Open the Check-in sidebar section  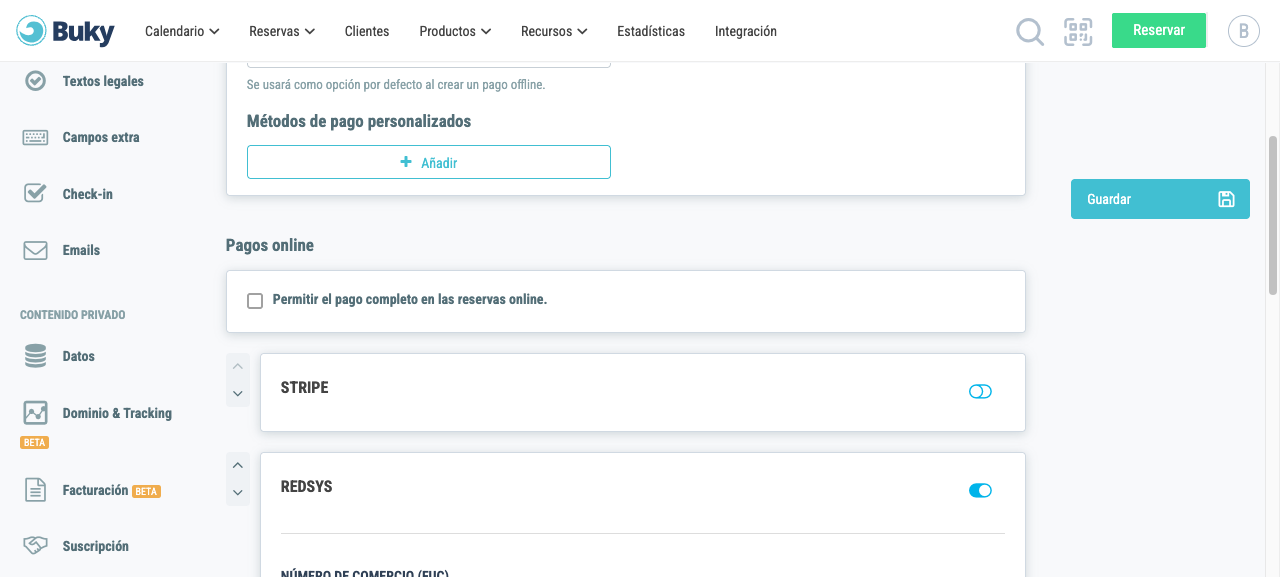tap(88, 194)
